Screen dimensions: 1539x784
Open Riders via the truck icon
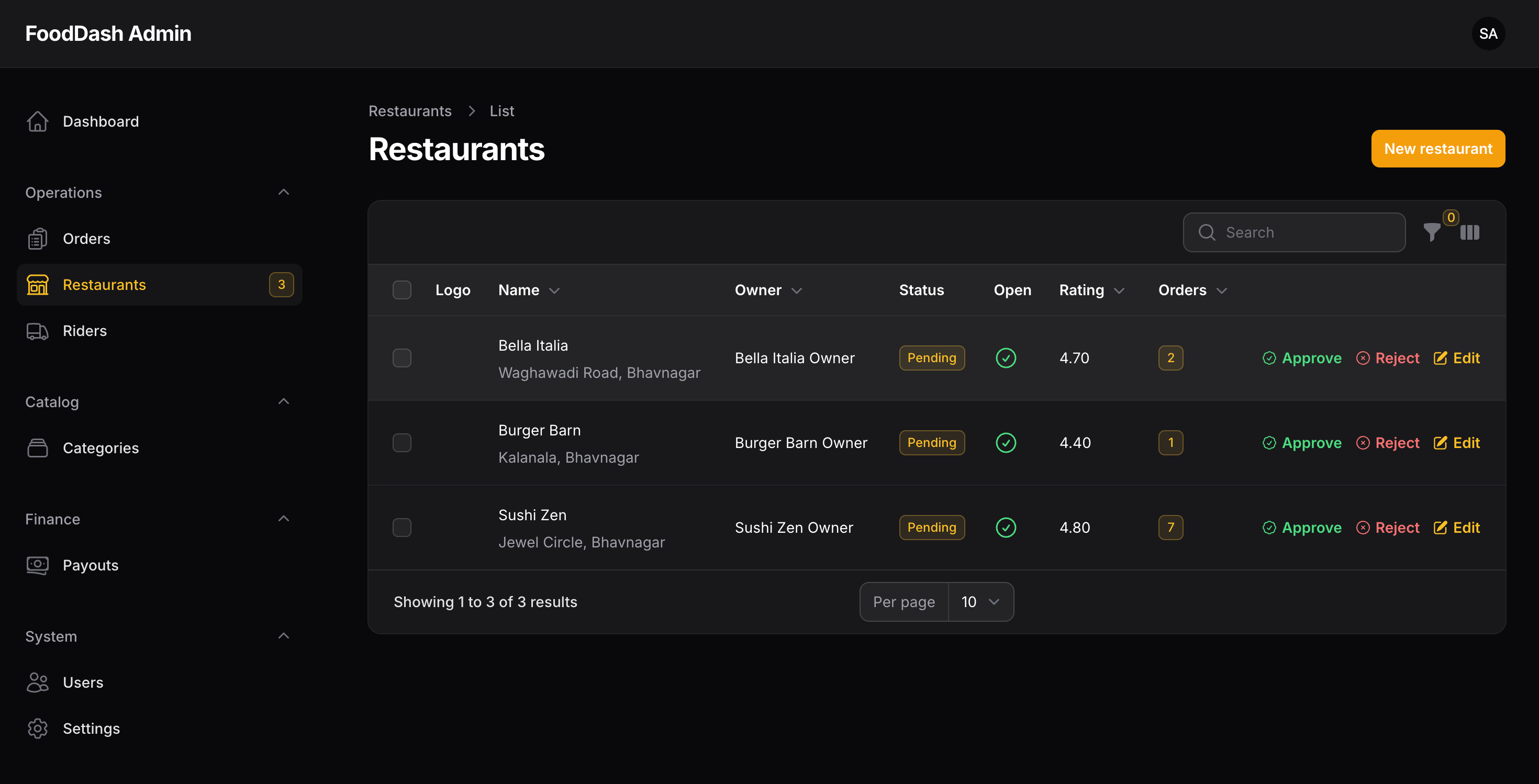pos(37,331)
